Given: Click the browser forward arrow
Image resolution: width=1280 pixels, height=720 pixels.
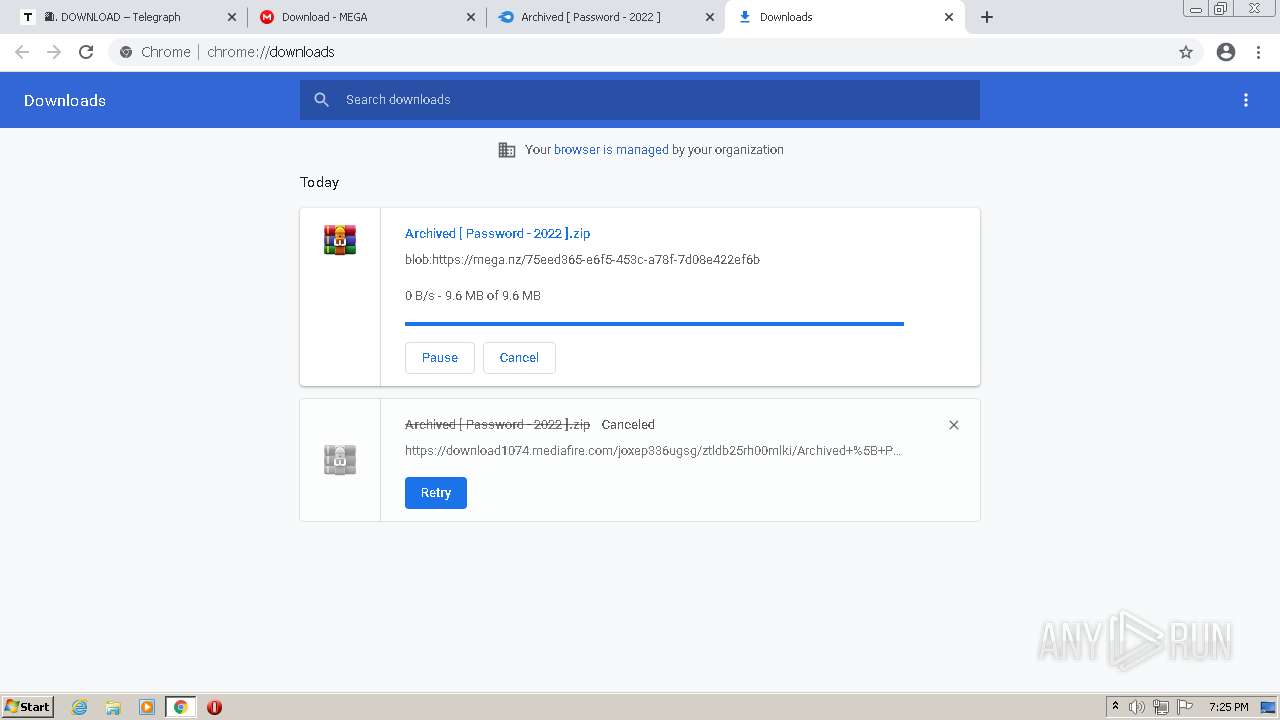Looking at the screenshot, I should pyautogui.click(x=54, y=52).
